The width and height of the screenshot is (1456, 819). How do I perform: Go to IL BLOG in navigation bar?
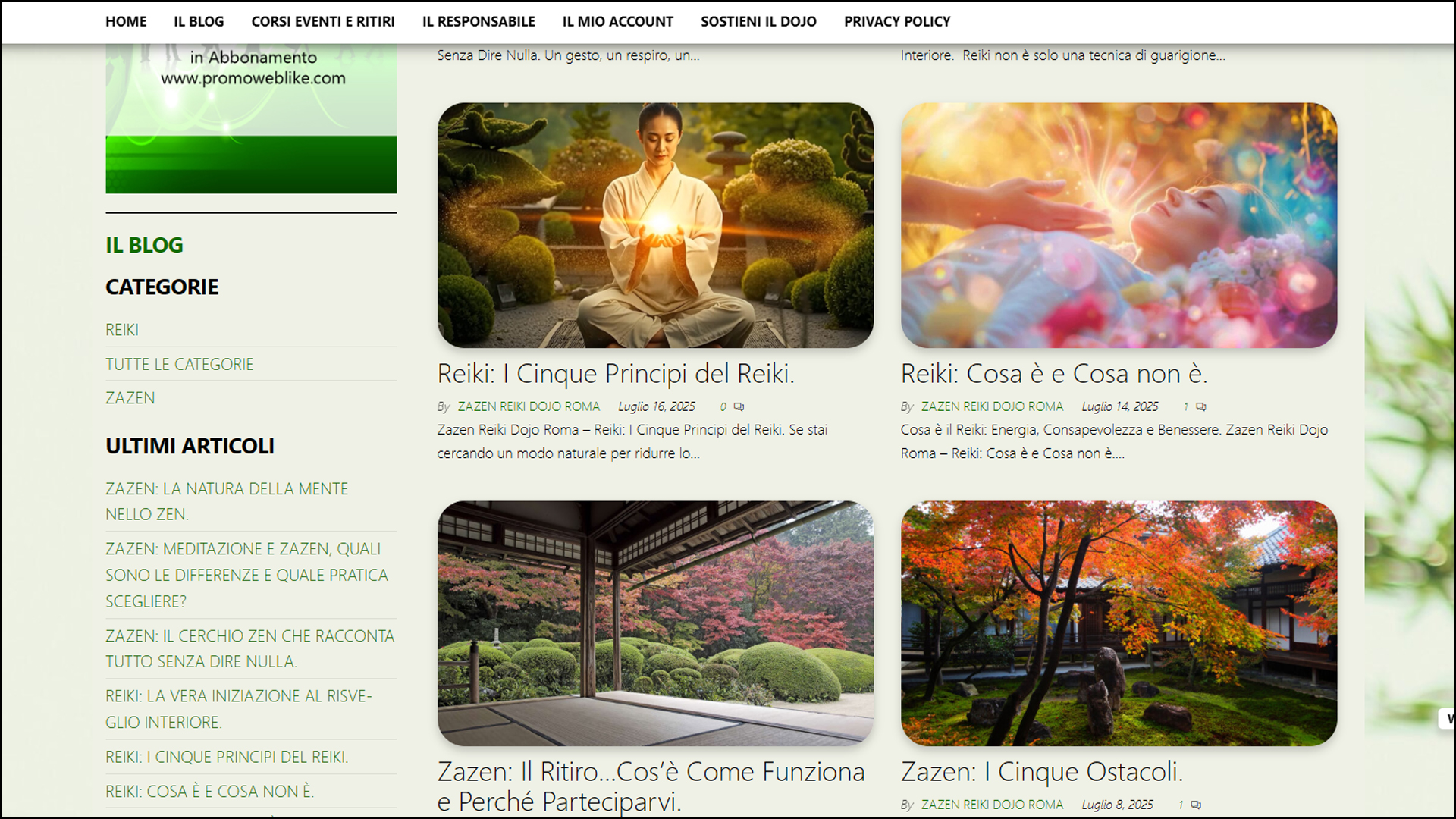pos(199,21)
